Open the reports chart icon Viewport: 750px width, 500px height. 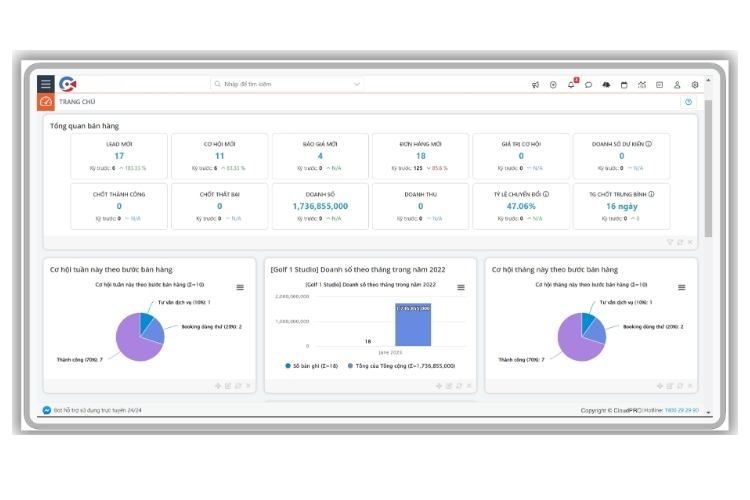coord(642,85)
